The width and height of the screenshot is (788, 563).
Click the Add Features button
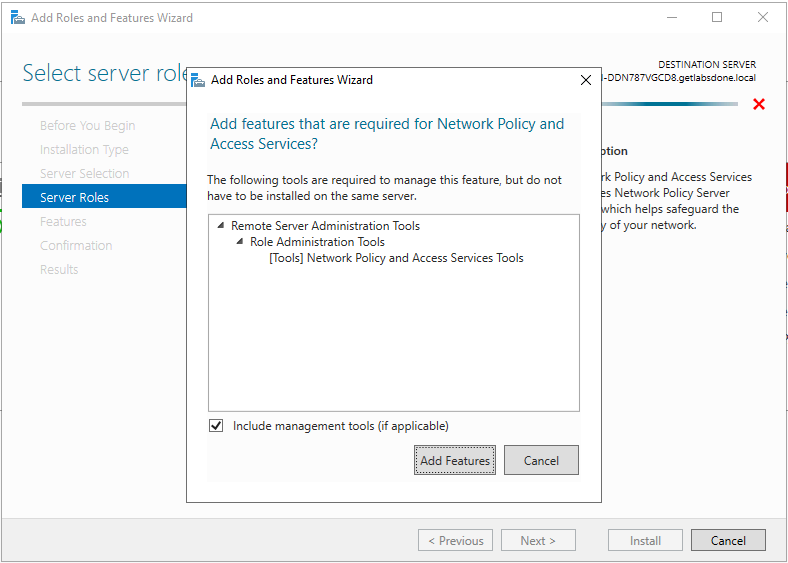(x=455, y=460)
